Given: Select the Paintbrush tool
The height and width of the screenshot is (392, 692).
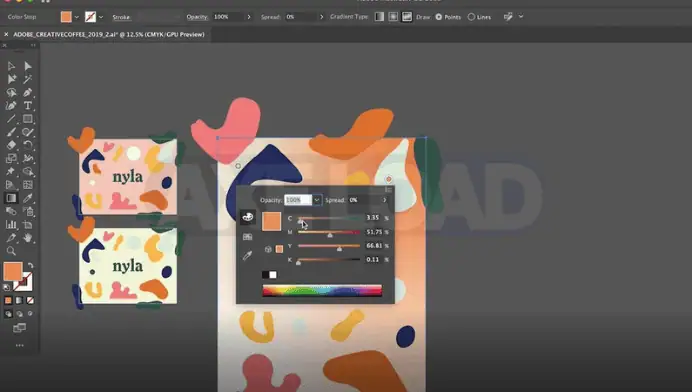Looking at the screenshot, I should click(x=11, y=132).
